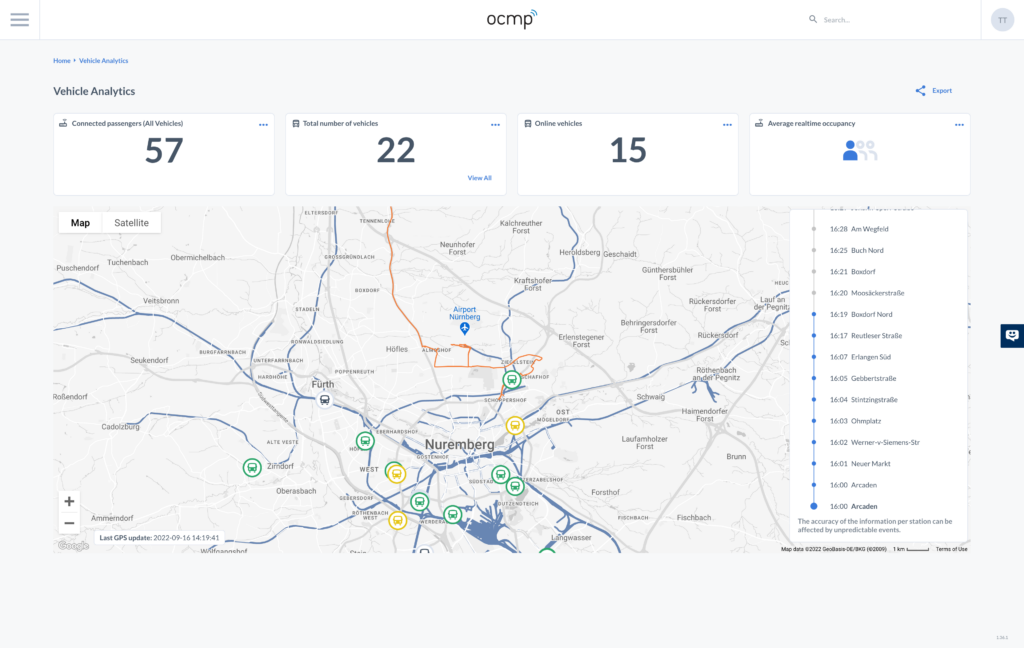Open Average realtime occupancy options menu

pyautogui.click(x=959, y=125)
